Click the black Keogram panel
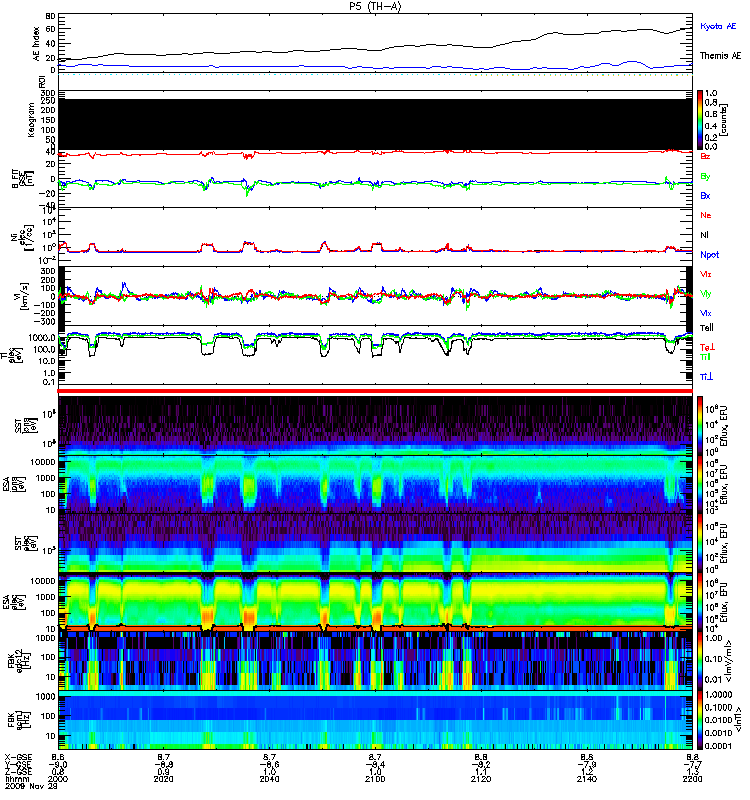The height and width of the screenshot is (800, 750). 375,124
